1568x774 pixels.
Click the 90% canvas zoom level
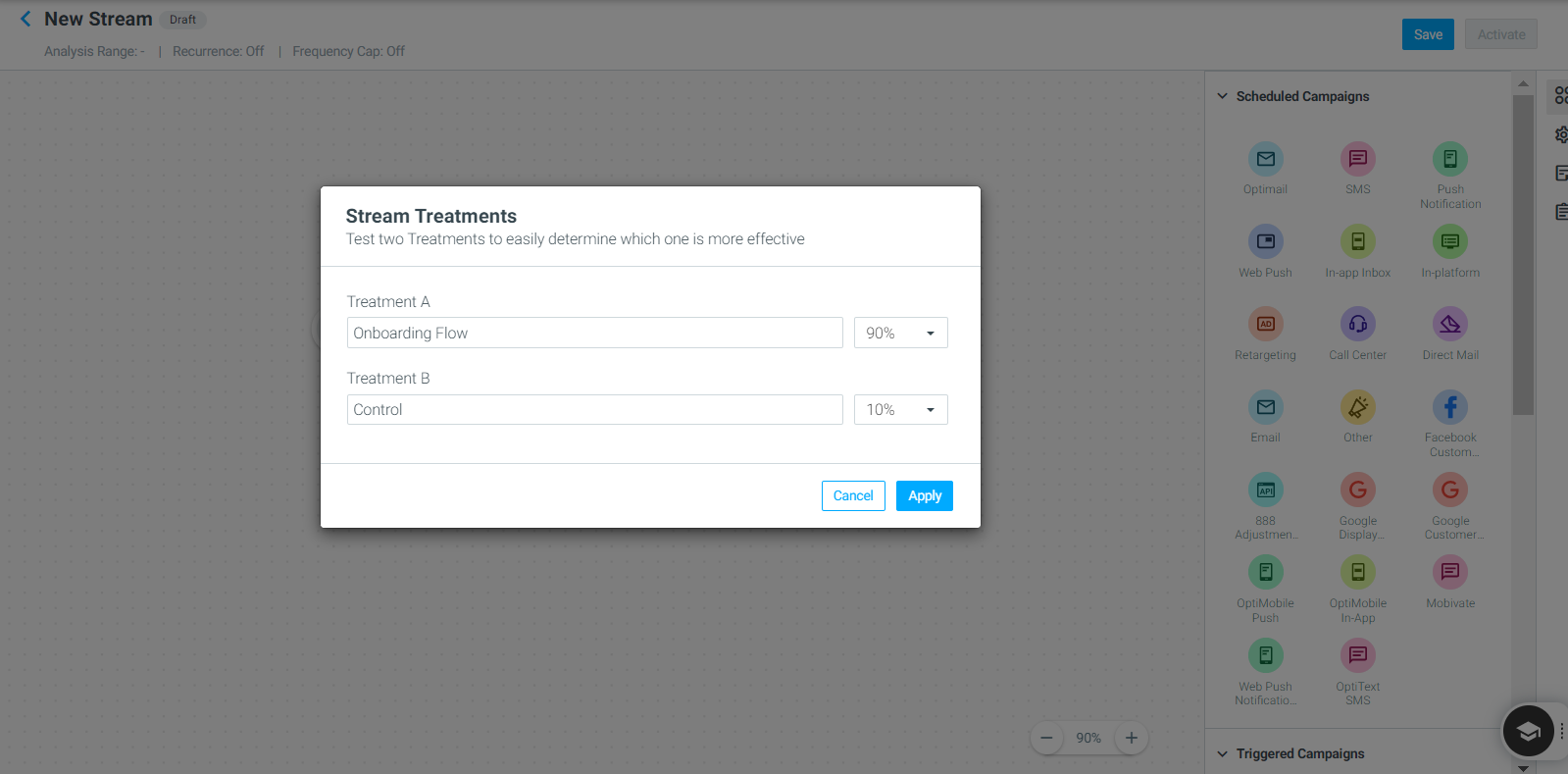pyautogui.click(x=1088, y=738)
